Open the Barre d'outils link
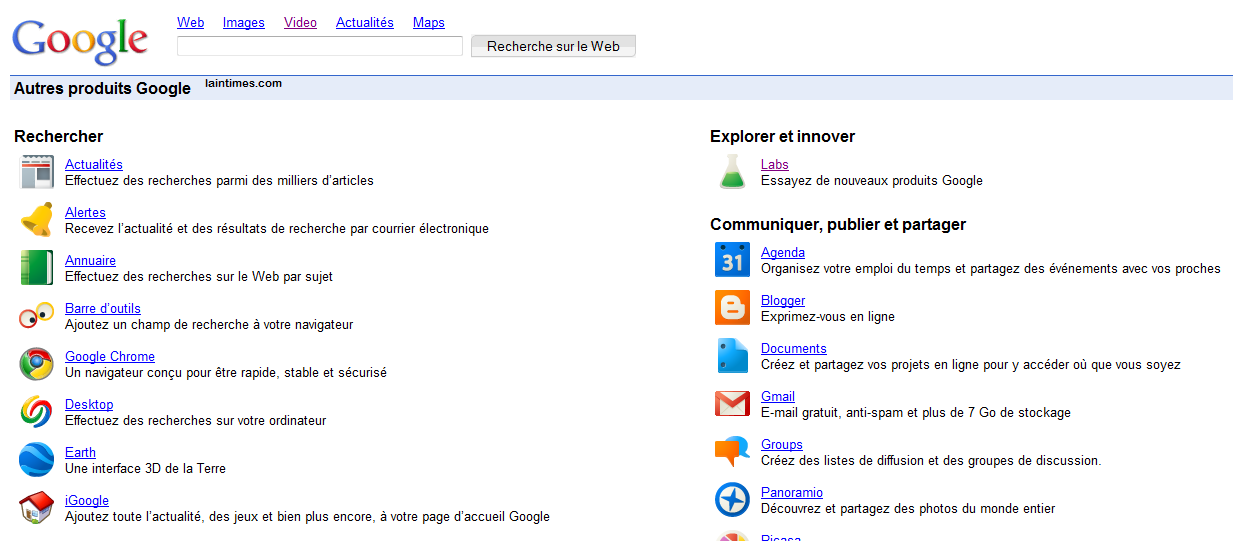The height and width of the screenshot is (541, 1233). pyautogui.click(x=103, y=308)
